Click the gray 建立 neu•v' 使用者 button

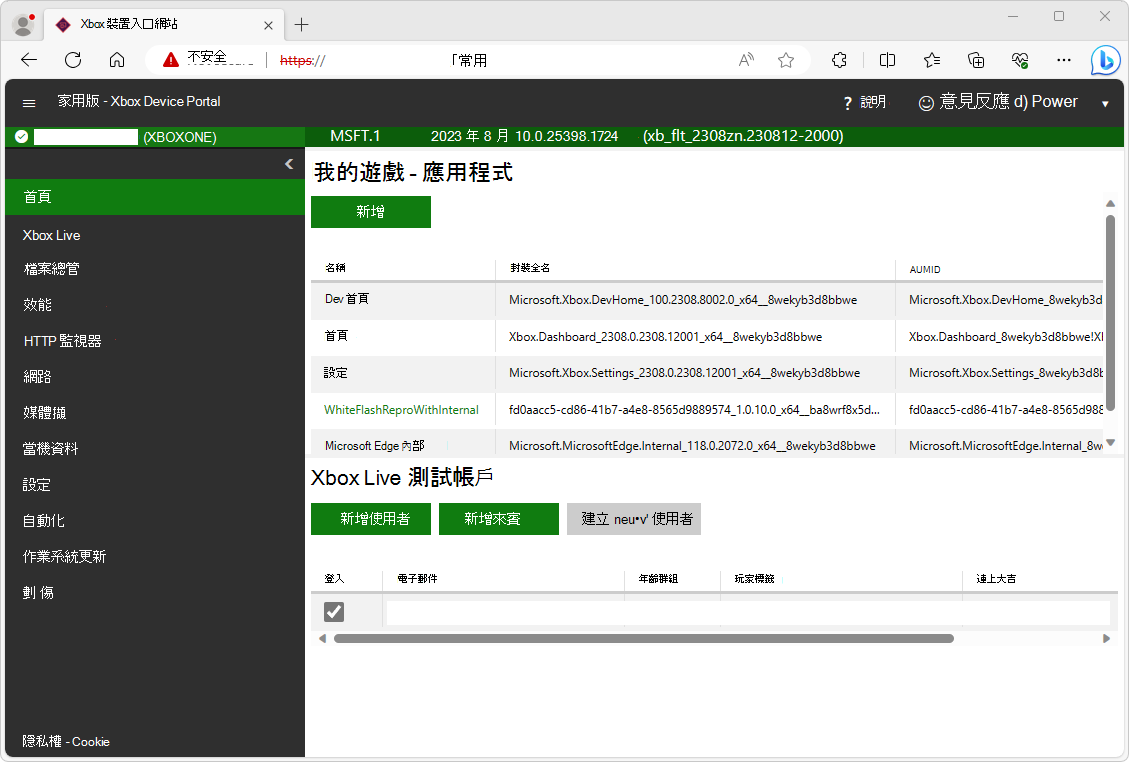click(x=634, y=519)
